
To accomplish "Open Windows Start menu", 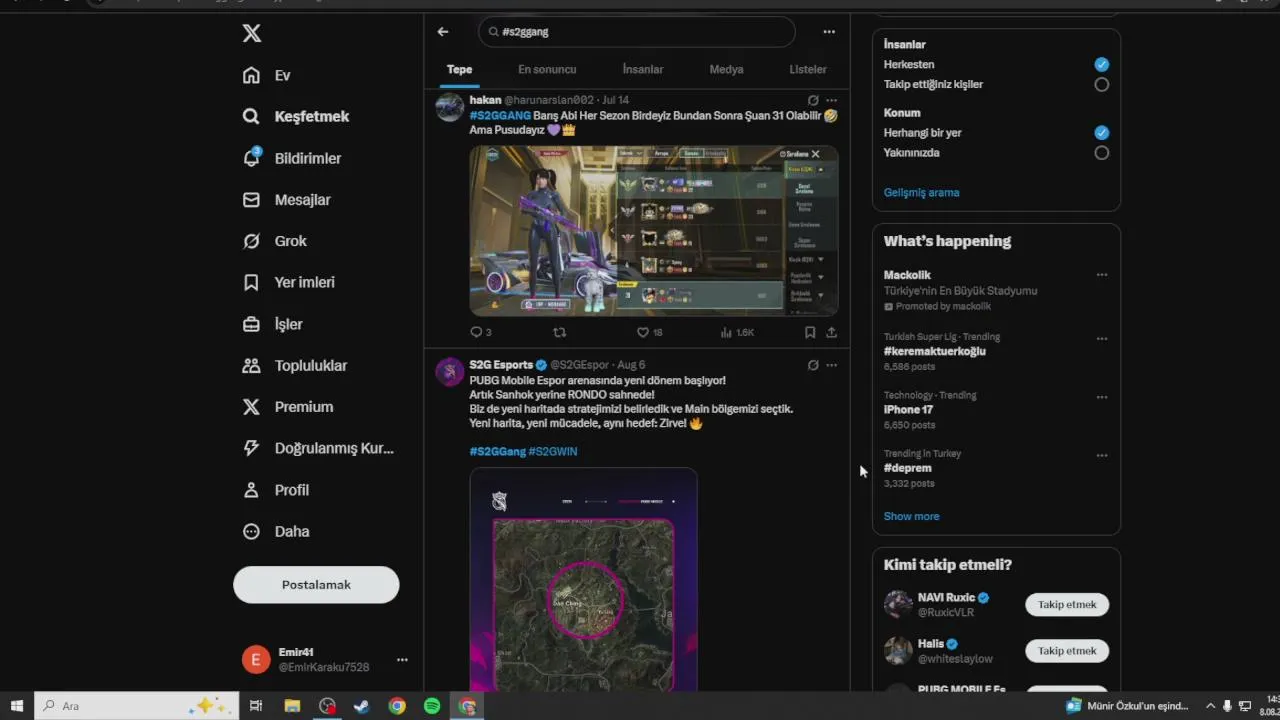I will [x=17, y=706].
